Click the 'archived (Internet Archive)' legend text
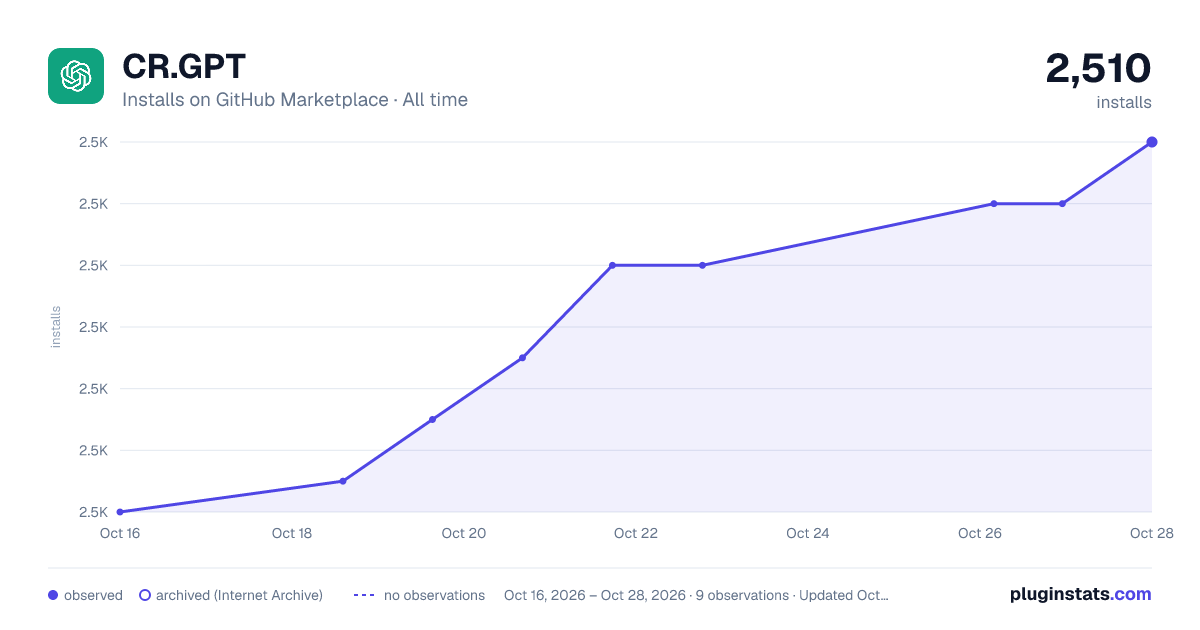Viewport: 1200px width, 630px height. 239,595
